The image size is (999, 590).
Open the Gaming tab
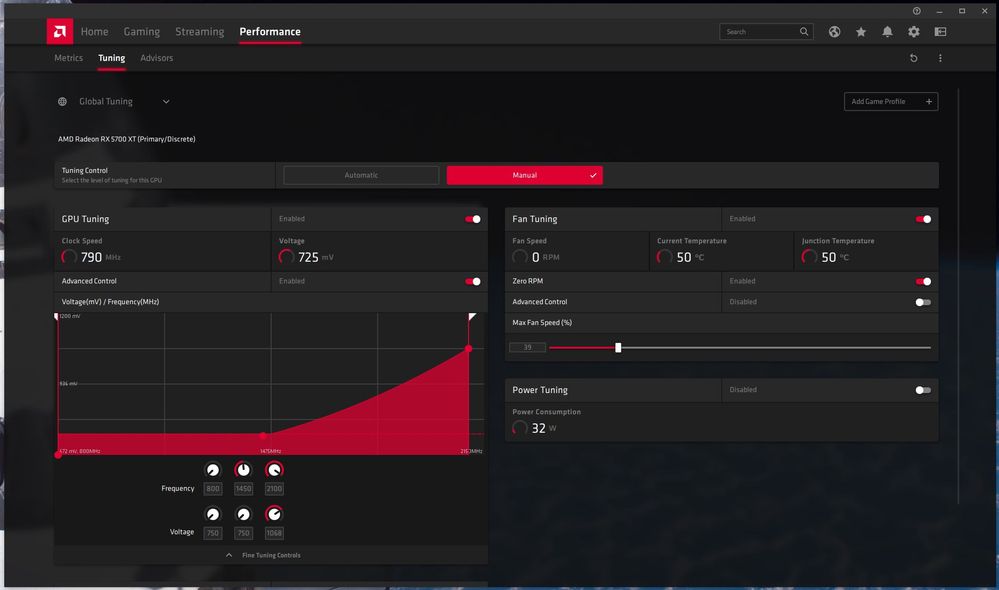pyautogui.click(x=141, y=31)
